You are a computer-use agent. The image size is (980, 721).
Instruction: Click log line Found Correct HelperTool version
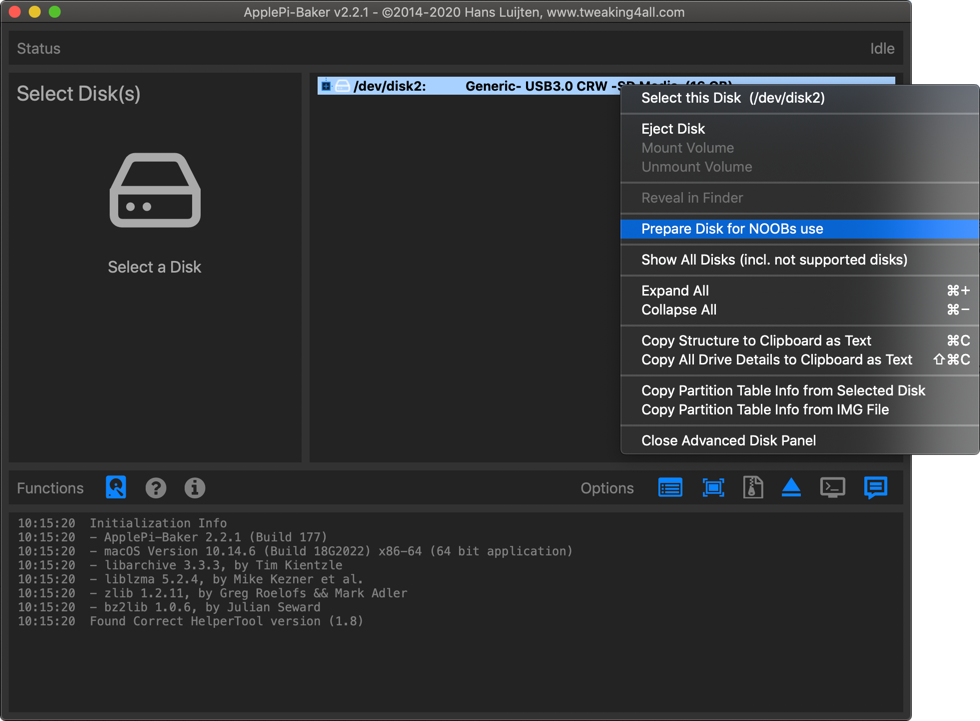(x=226, y=621)
